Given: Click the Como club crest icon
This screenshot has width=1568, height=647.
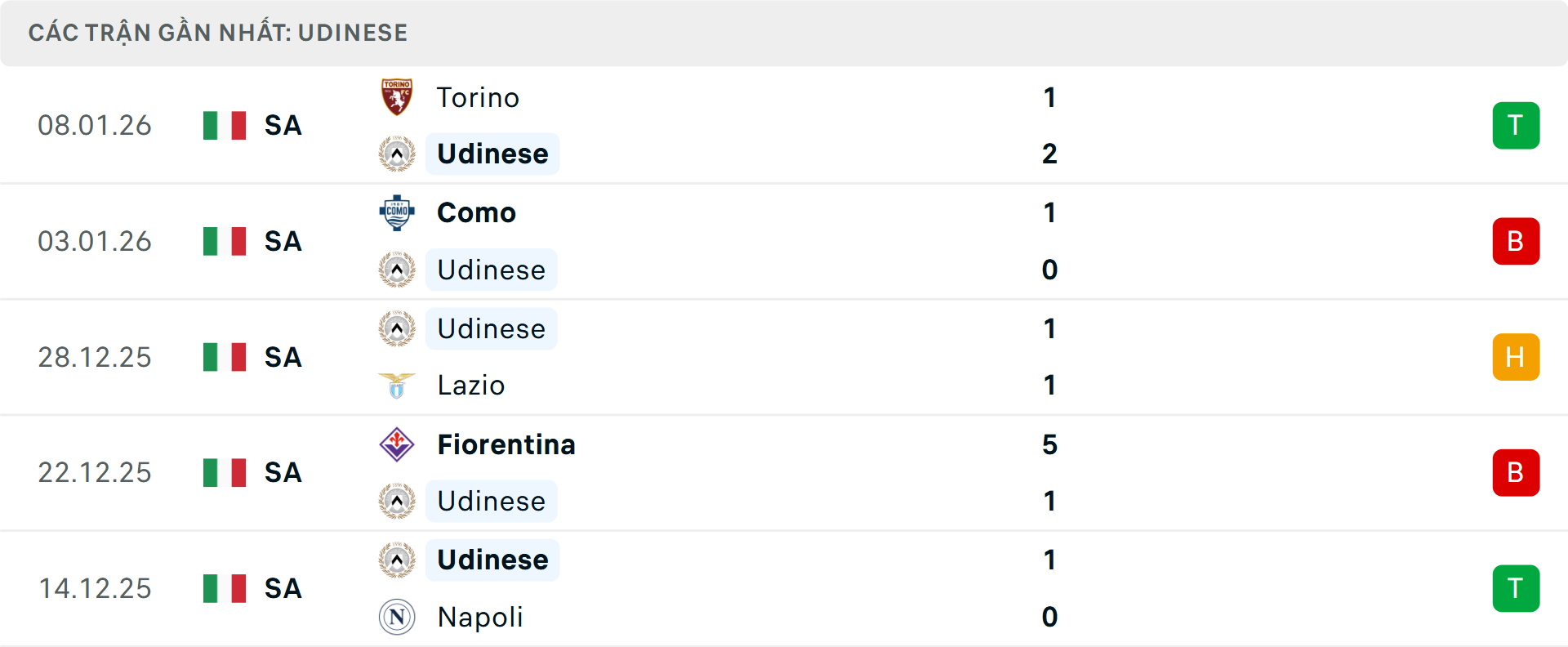Looking at the screenshot, I should pyautogui.click(x=397, y=212).
